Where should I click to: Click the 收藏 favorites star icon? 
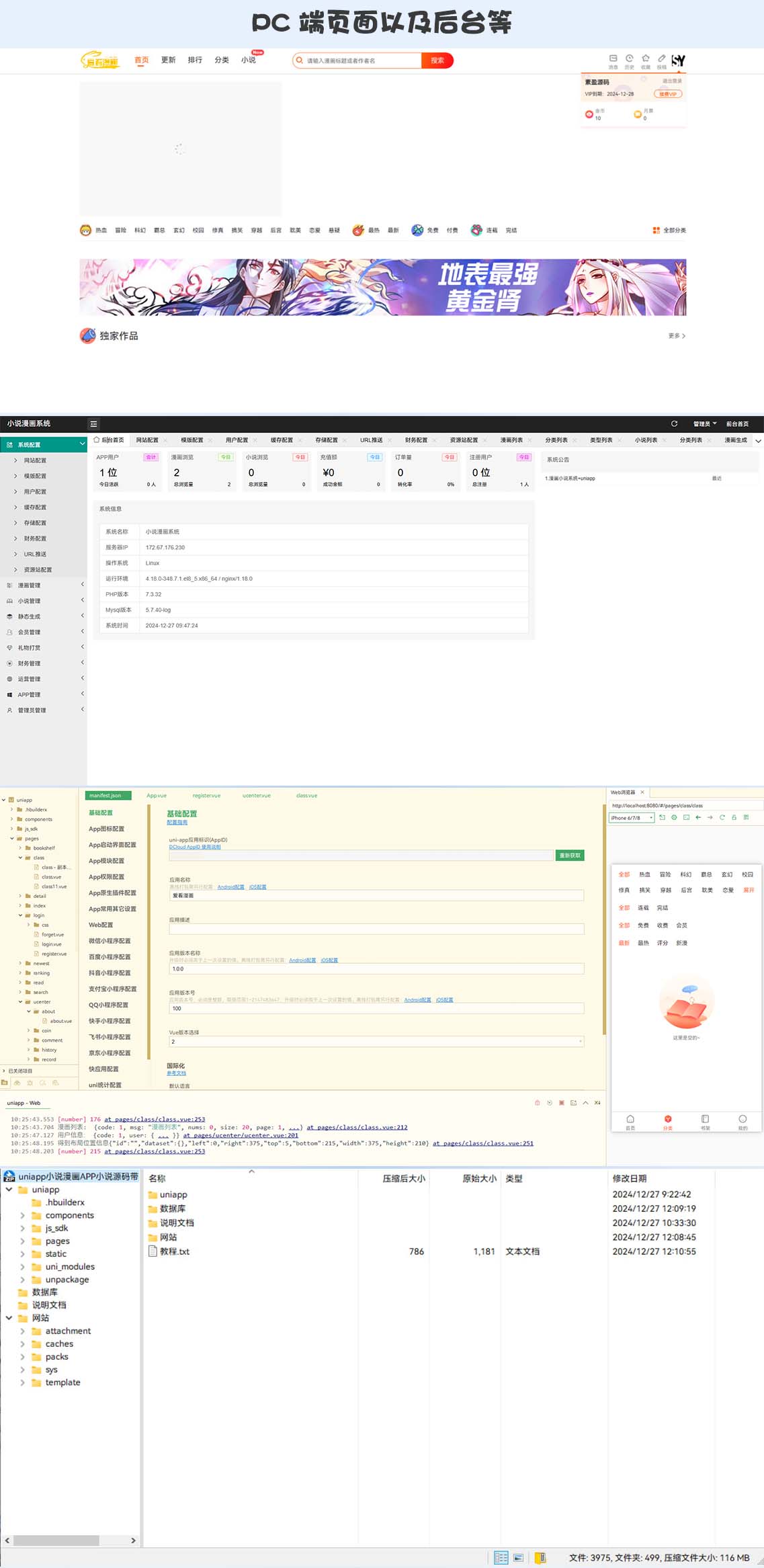[x=645, y=59]
